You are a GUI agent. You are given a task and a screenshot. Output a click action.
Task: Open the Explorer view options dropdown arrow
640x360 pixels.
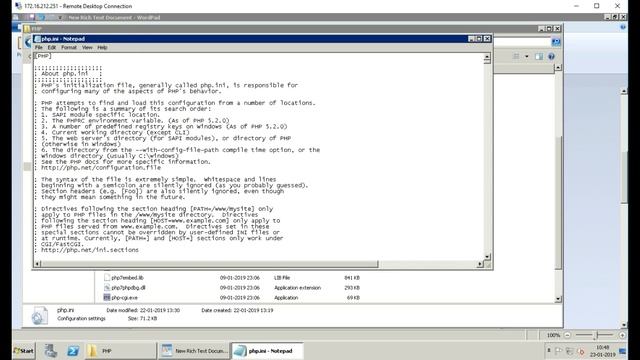tap(527, 56)
